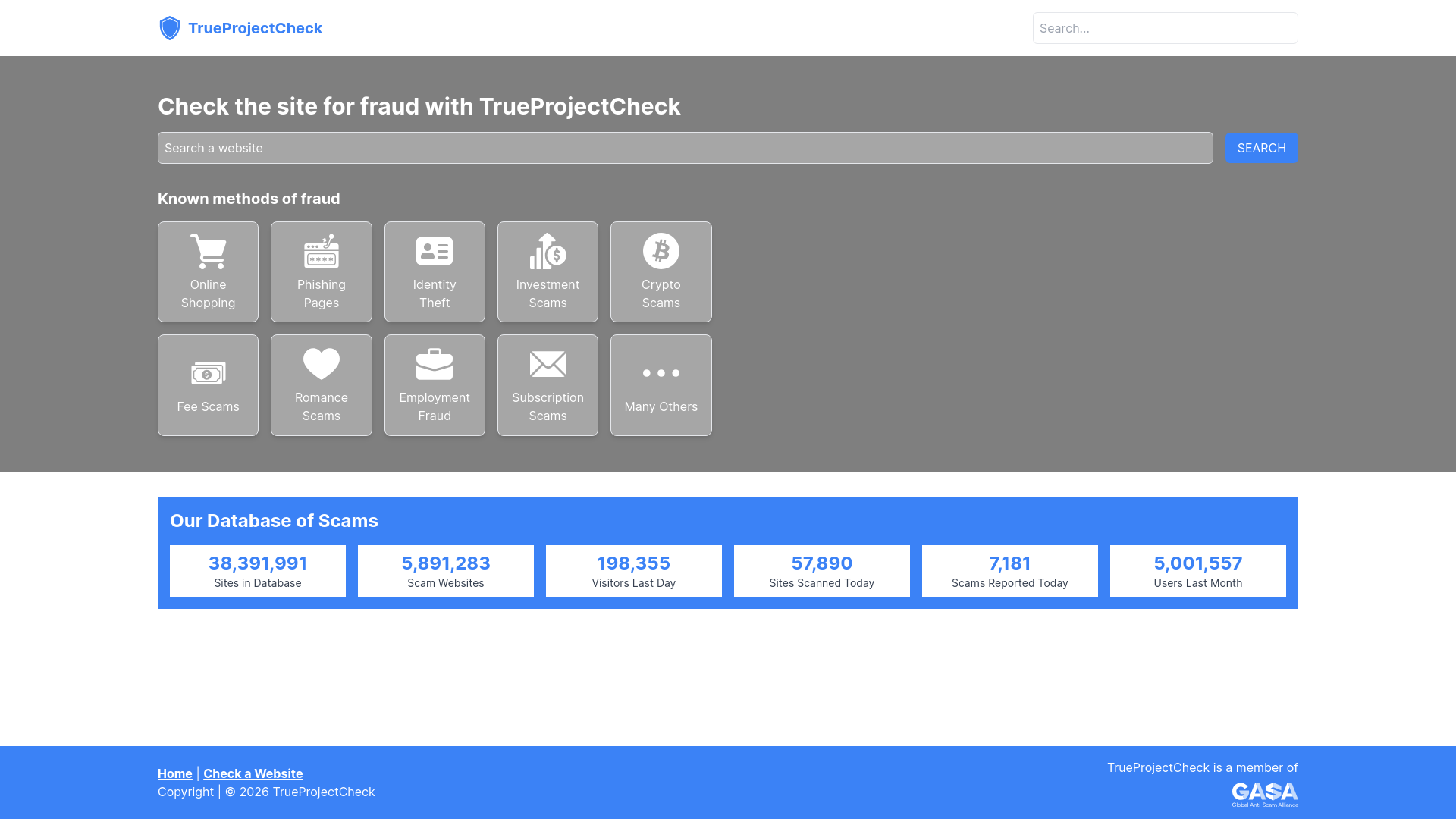Click the 'TrueProjectCheck is a member of' text
This screenshot has height=819, width=1456.
[1203, 767]
